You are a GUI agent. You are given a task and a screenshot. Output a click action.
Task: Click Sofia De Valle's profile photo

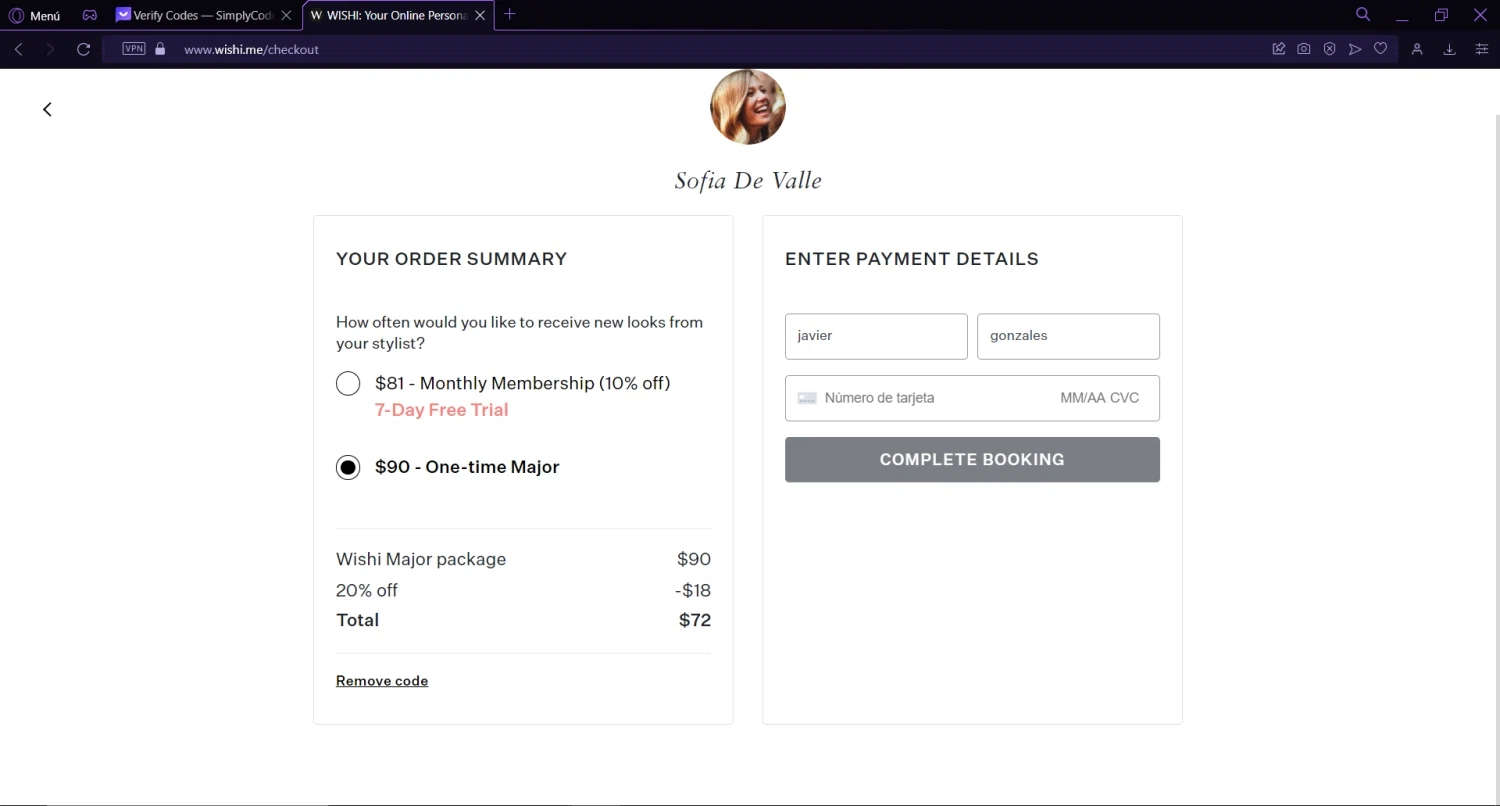coord(748,107)
